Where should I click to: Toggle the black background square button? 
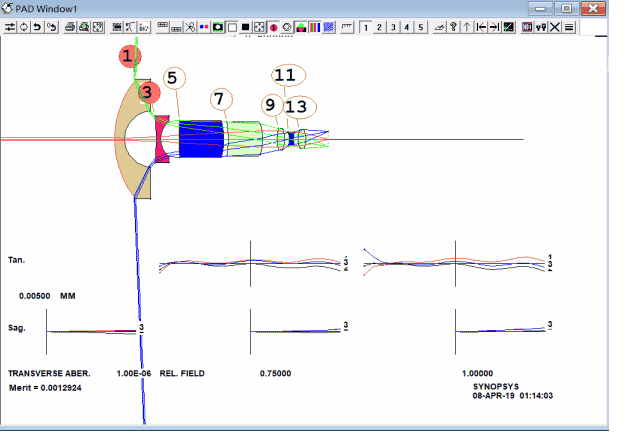246,27
